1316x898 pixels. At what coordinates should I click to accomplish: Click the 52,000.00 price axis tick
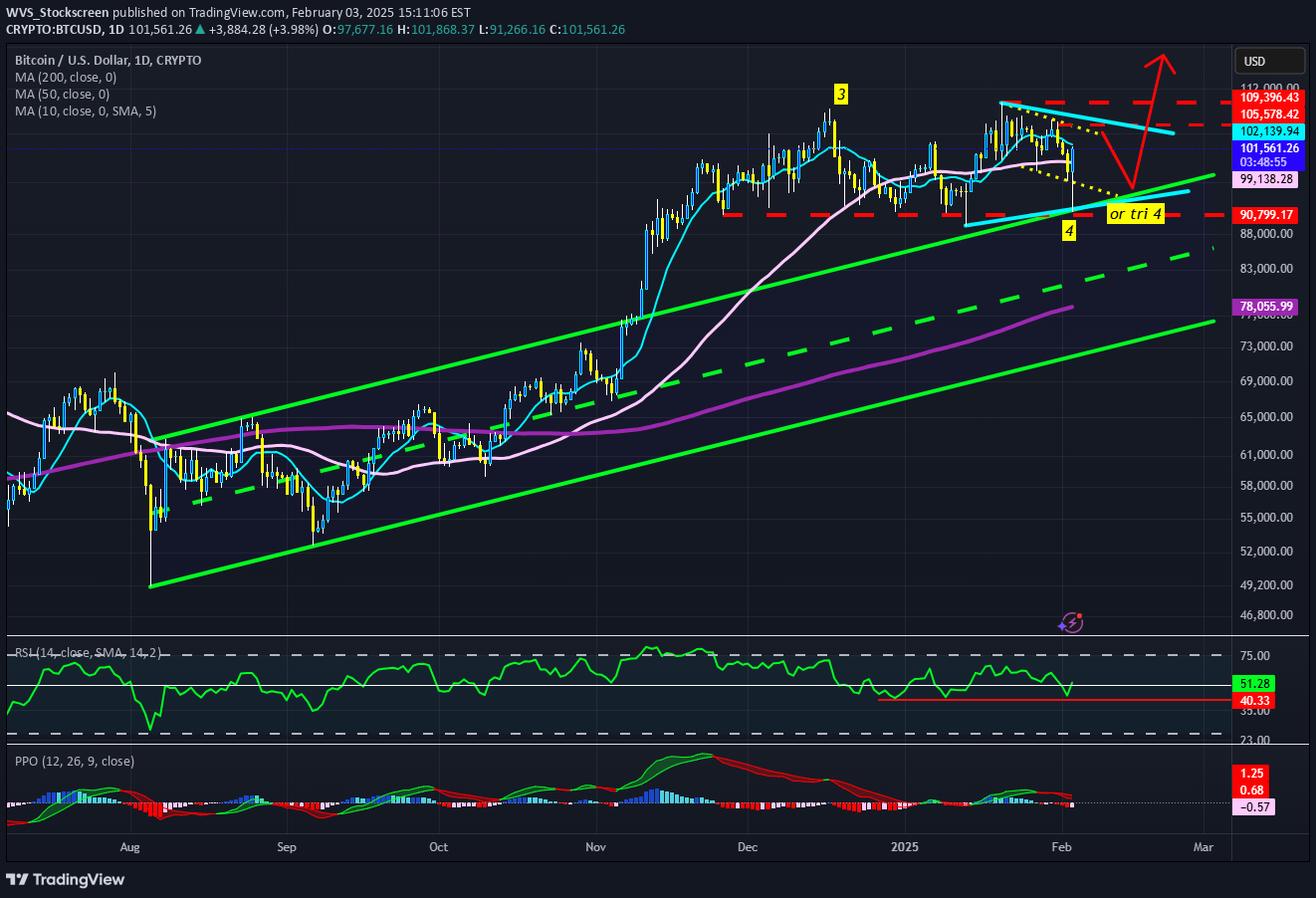(1267, 552)
